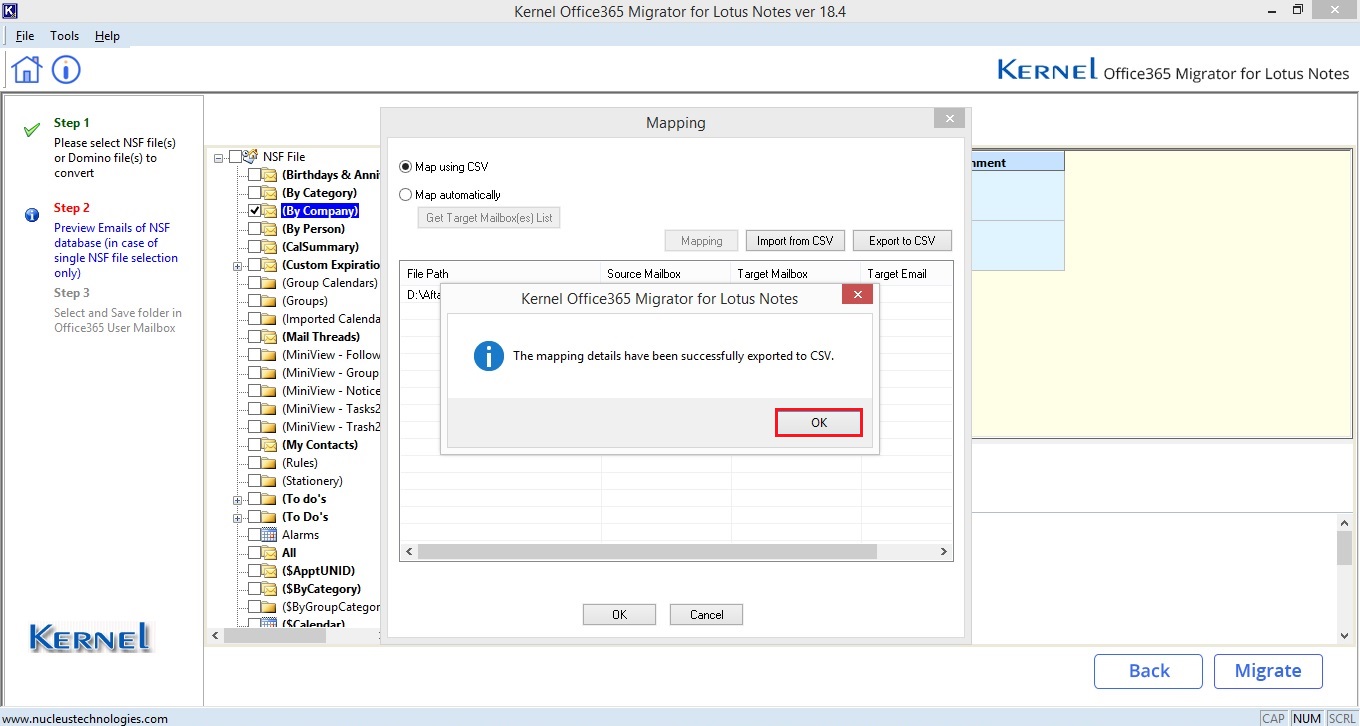Click Get Target Mailbox(es) List button
Image resolution: width=1360 pixels, height=726 pixels.
489,218
